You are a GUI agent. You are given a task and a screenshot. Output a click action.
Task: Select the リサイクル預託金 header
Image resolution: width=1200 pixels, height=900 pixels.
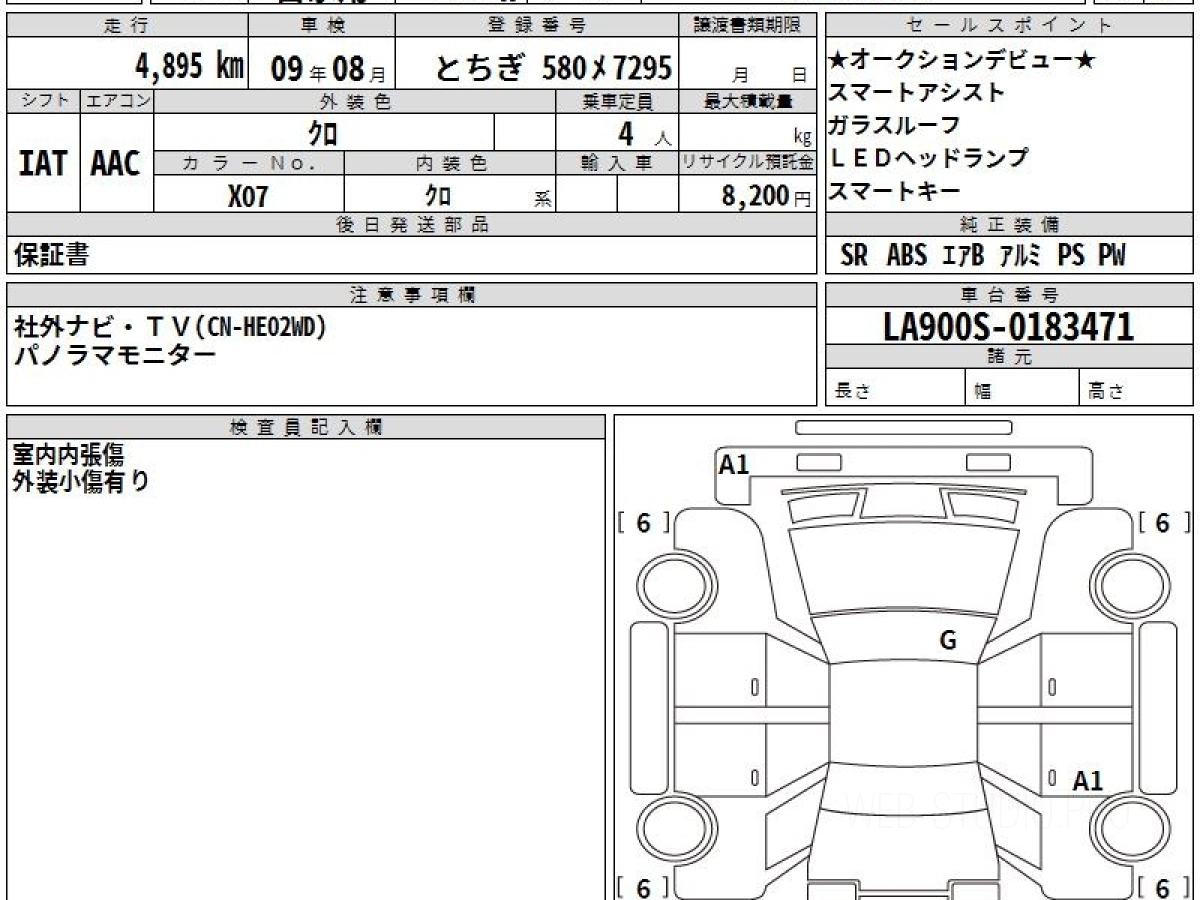(x=748, y=163)
